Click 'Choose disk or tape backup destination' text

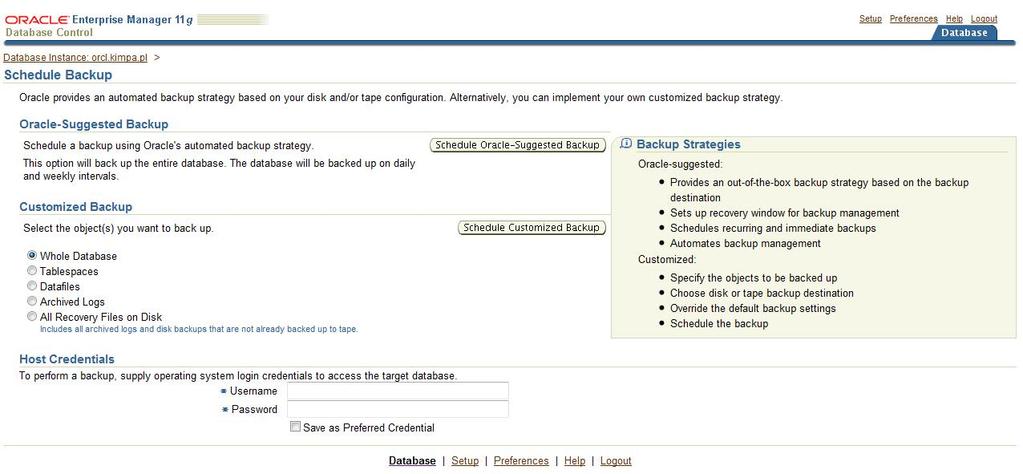pyautogui.click(x=761, y=293)
